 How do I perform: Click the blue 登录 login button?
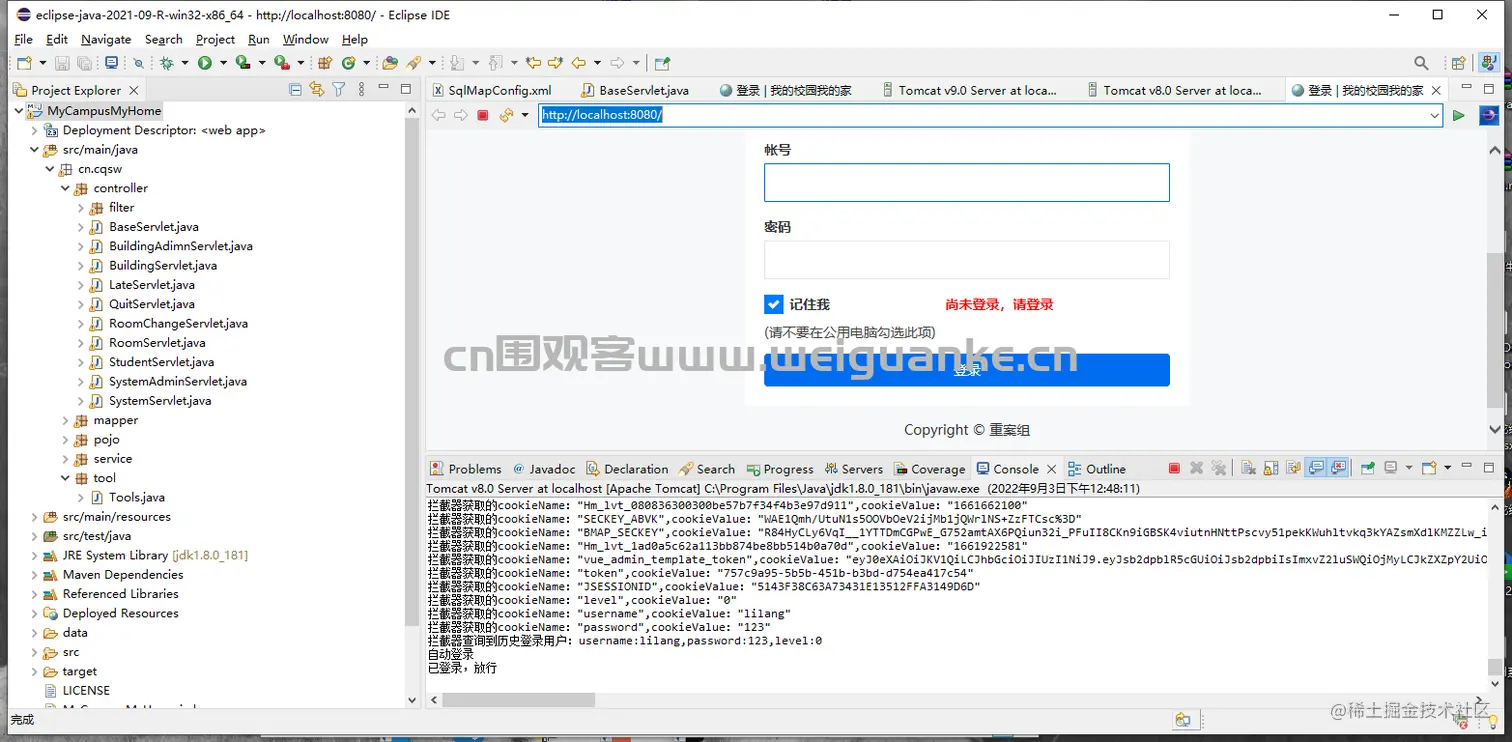[x=966, y=370]
